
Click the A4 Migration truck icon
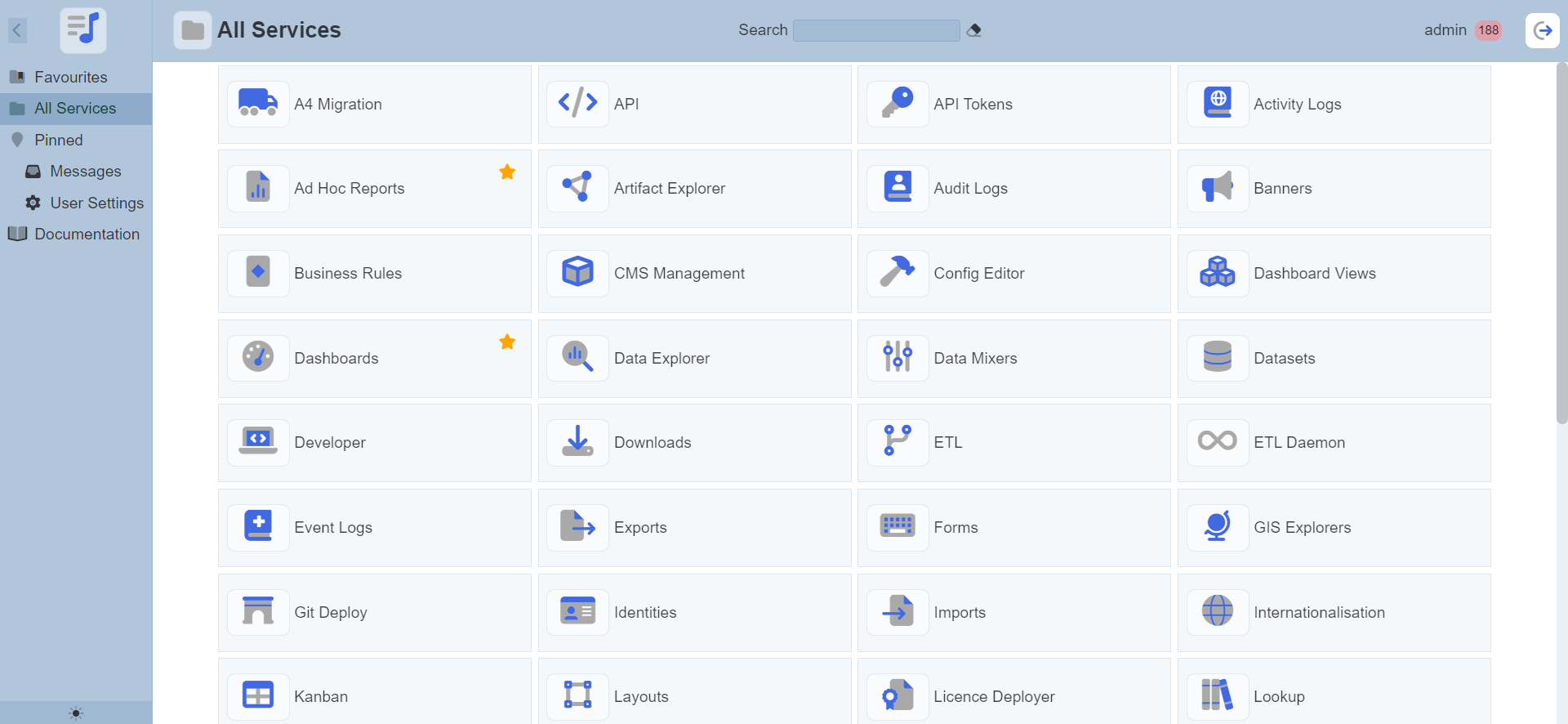pyautogui.click(x=258, y=104)
